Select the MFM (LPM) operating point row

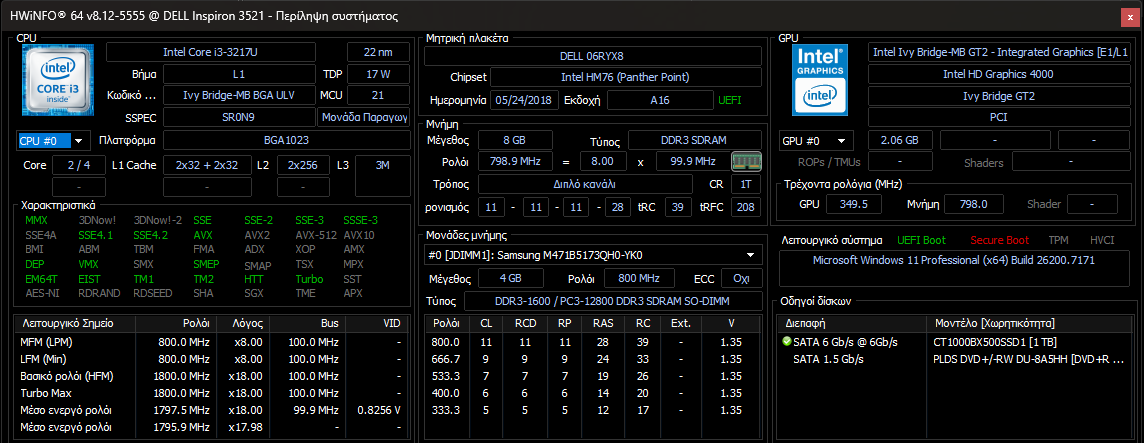click(212, 342)
